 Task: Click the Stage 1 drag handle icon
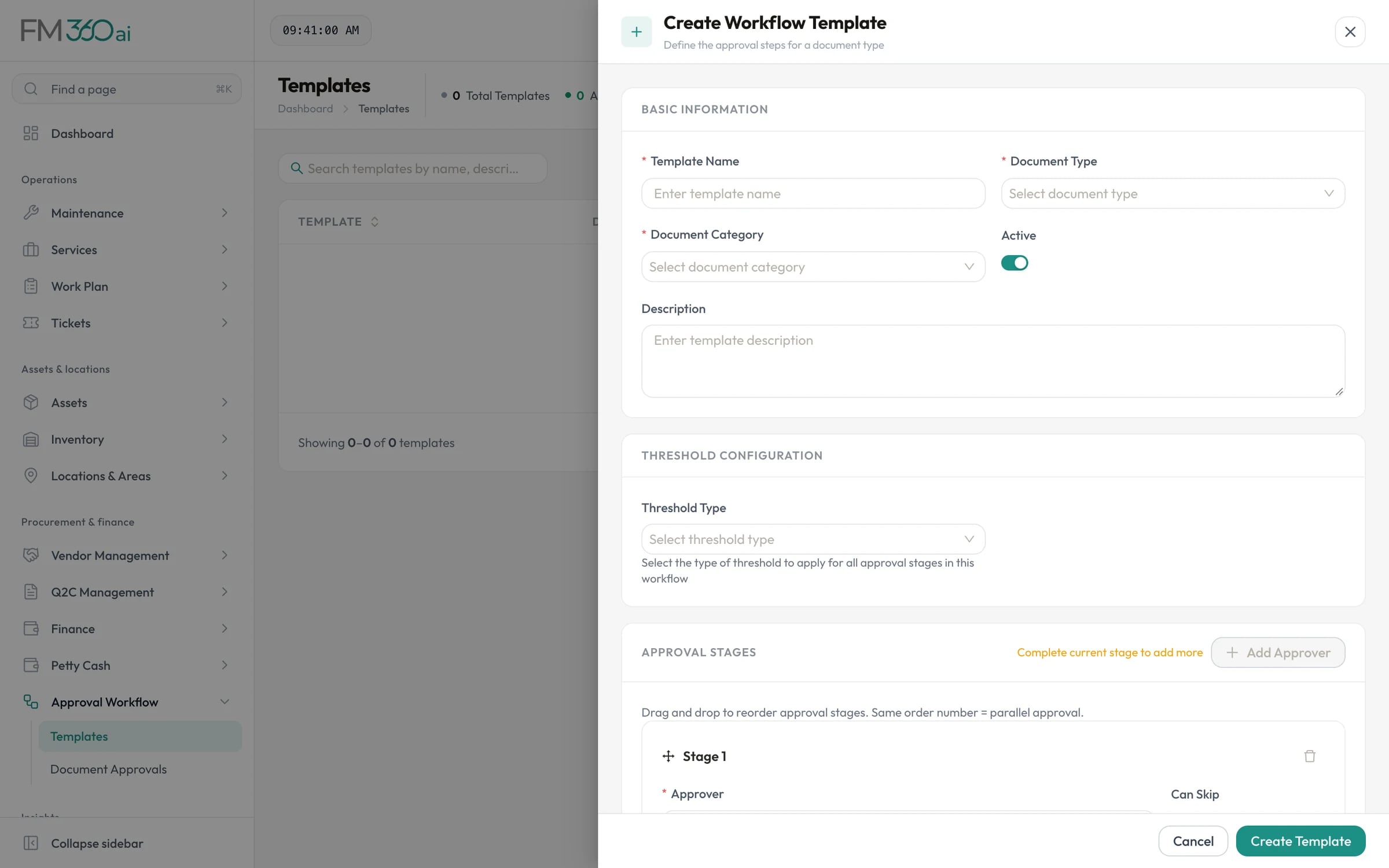pos(668,756)
